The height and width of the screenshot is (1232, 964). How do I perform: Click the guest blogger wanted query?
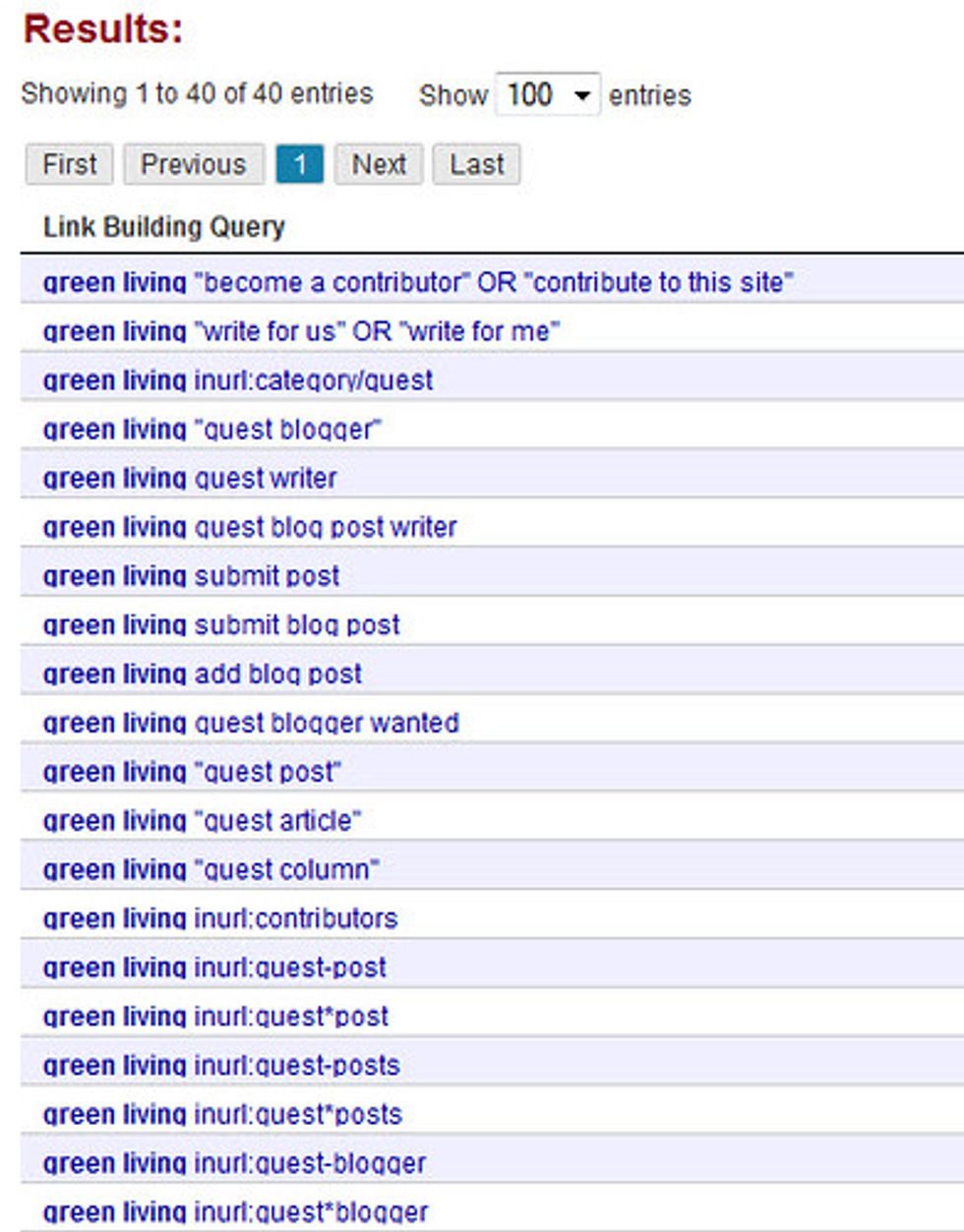coord(251,723)
